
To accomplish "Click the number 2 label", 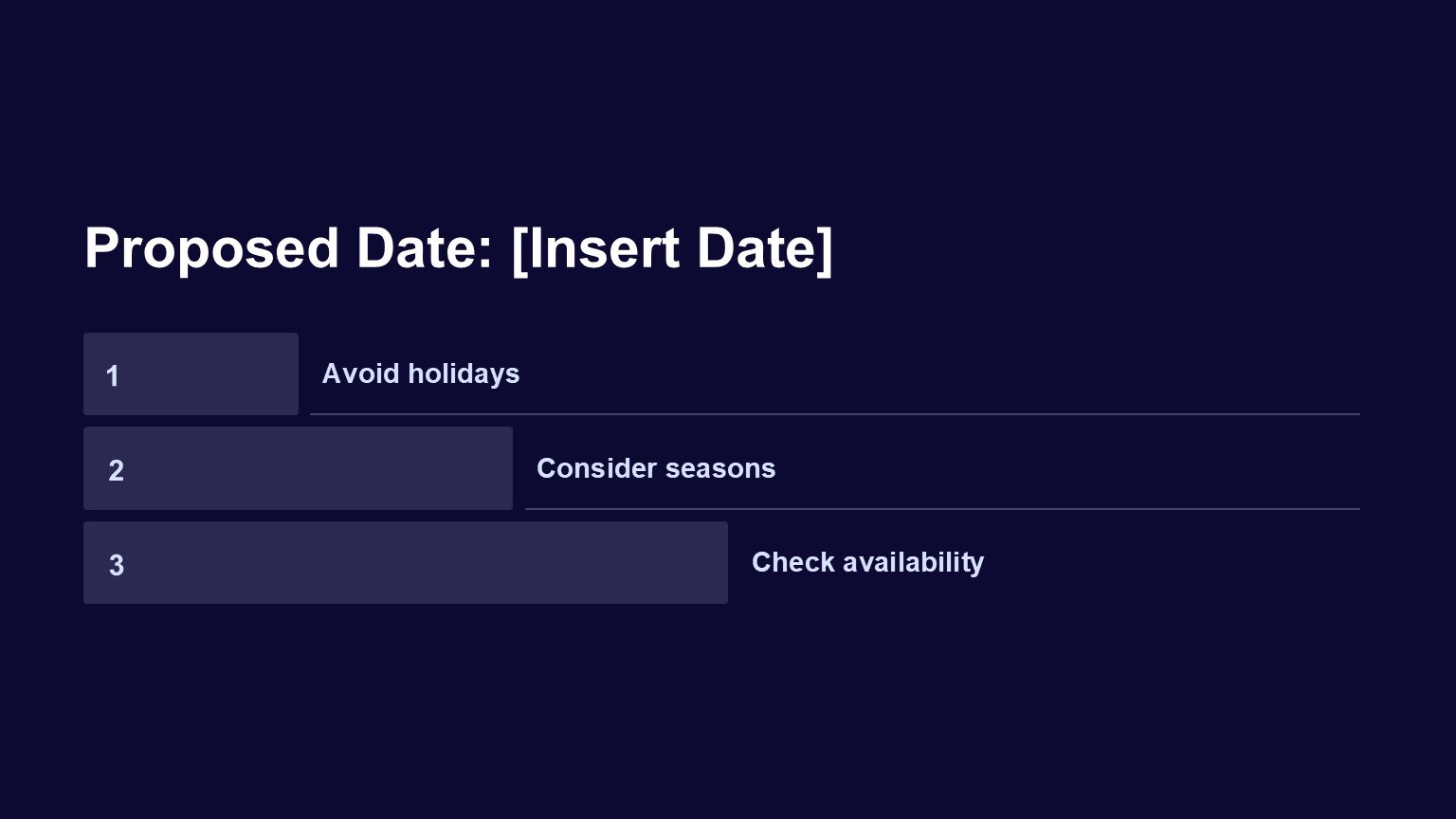I will (x=116, y=470).
